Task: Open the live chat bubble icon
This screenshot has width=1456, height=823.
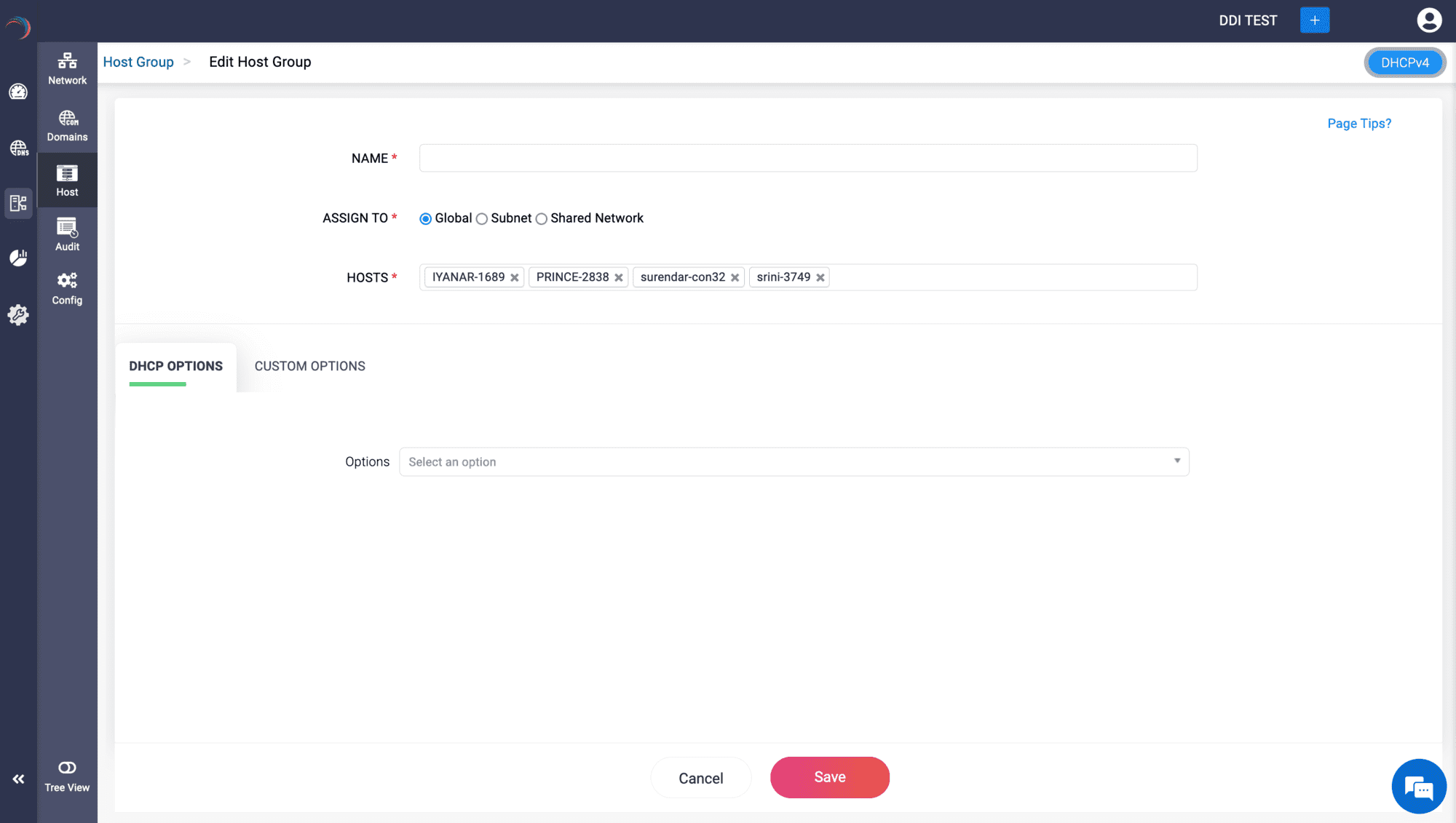Action: [1418, 786]
